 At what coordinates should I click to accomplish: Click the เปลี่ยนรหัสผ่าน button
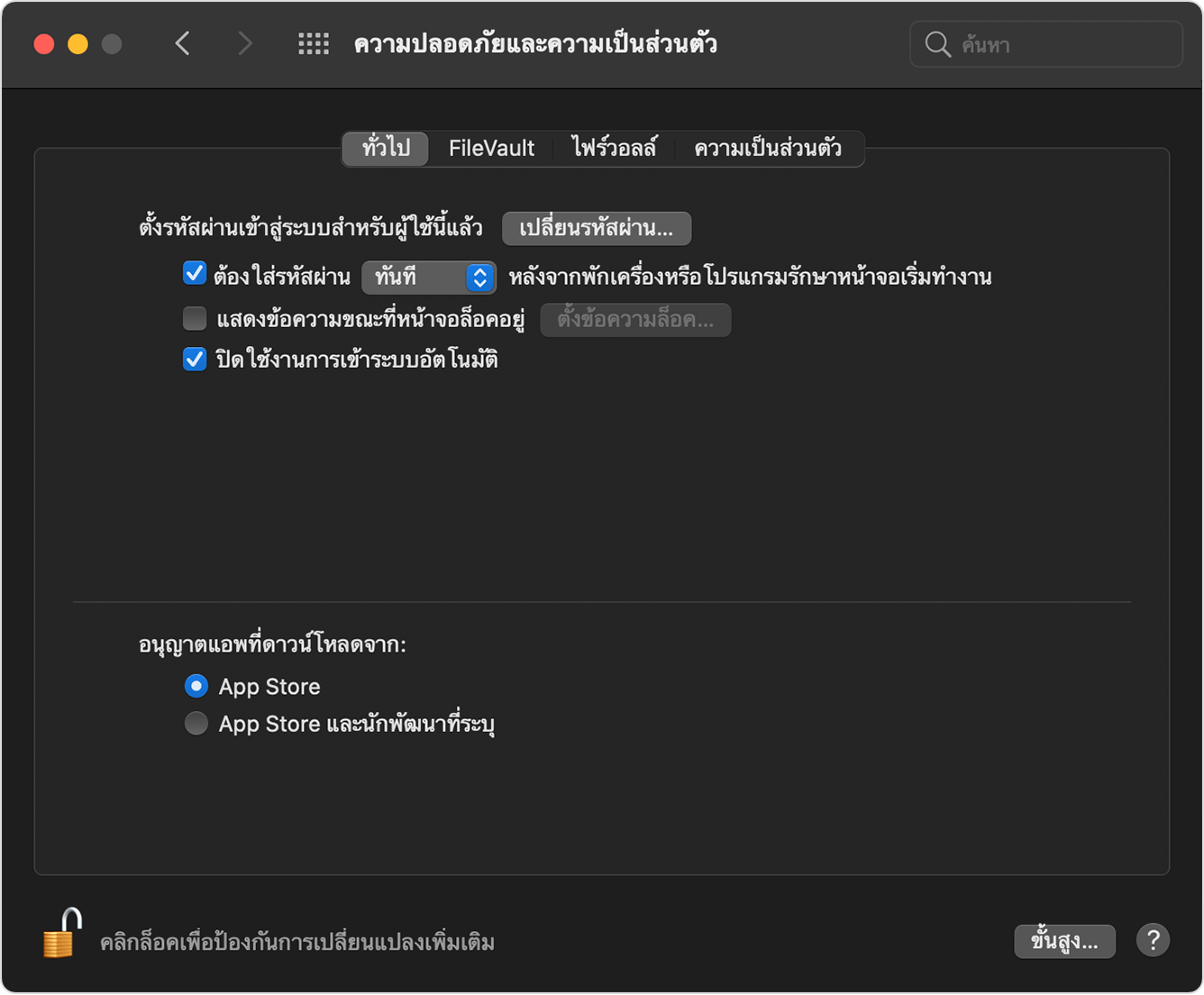(x=597, y=228)
